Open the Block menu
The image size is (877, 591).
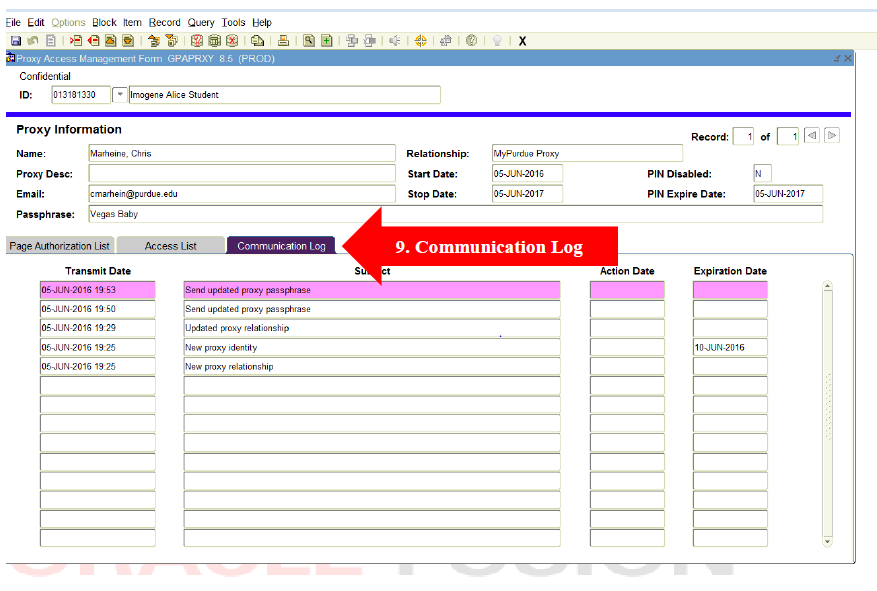(104, 22)
